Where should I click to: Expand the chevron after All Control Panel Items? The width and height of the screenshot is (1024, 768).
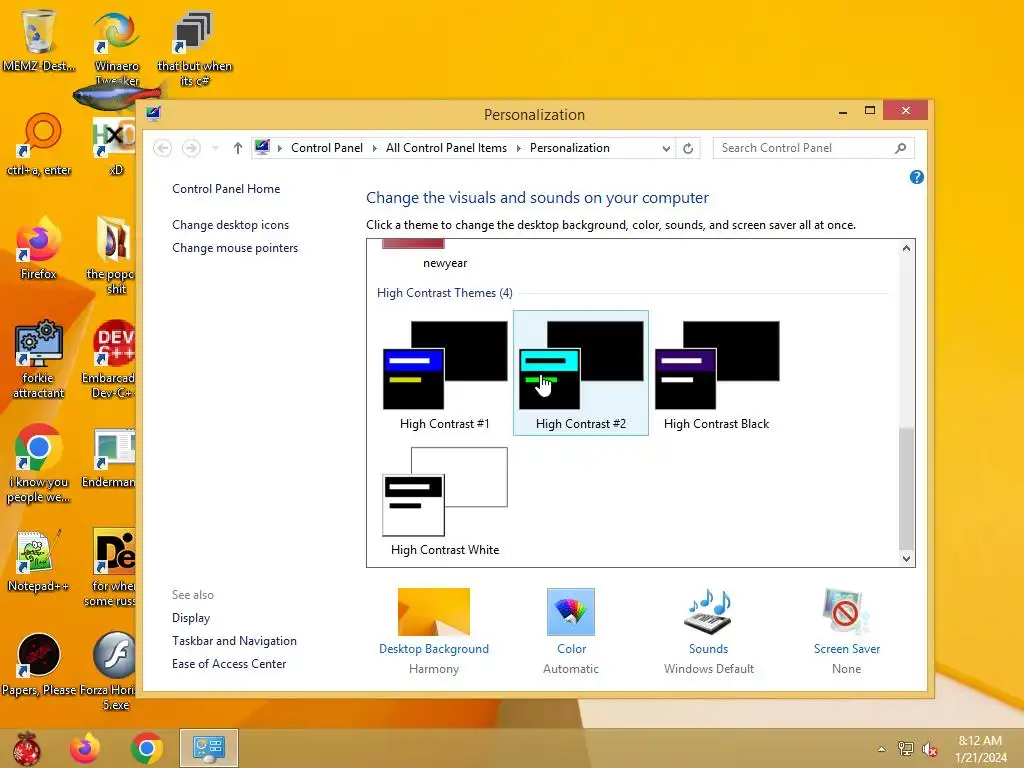click(x=519, y=148)
